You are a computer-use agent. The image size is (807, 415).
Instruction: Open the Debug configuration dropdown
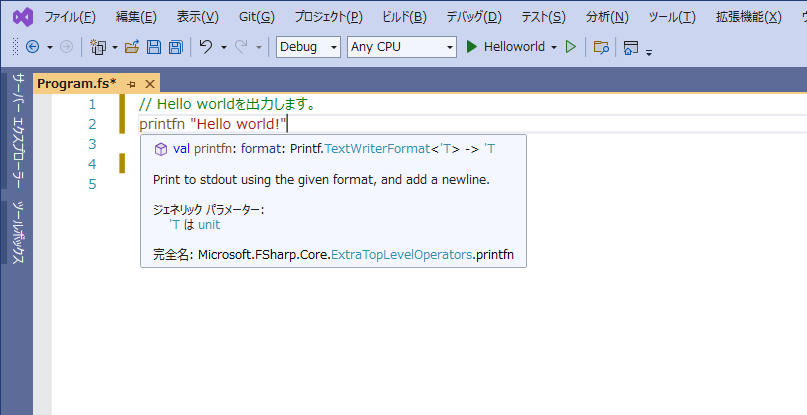[308, 47]
